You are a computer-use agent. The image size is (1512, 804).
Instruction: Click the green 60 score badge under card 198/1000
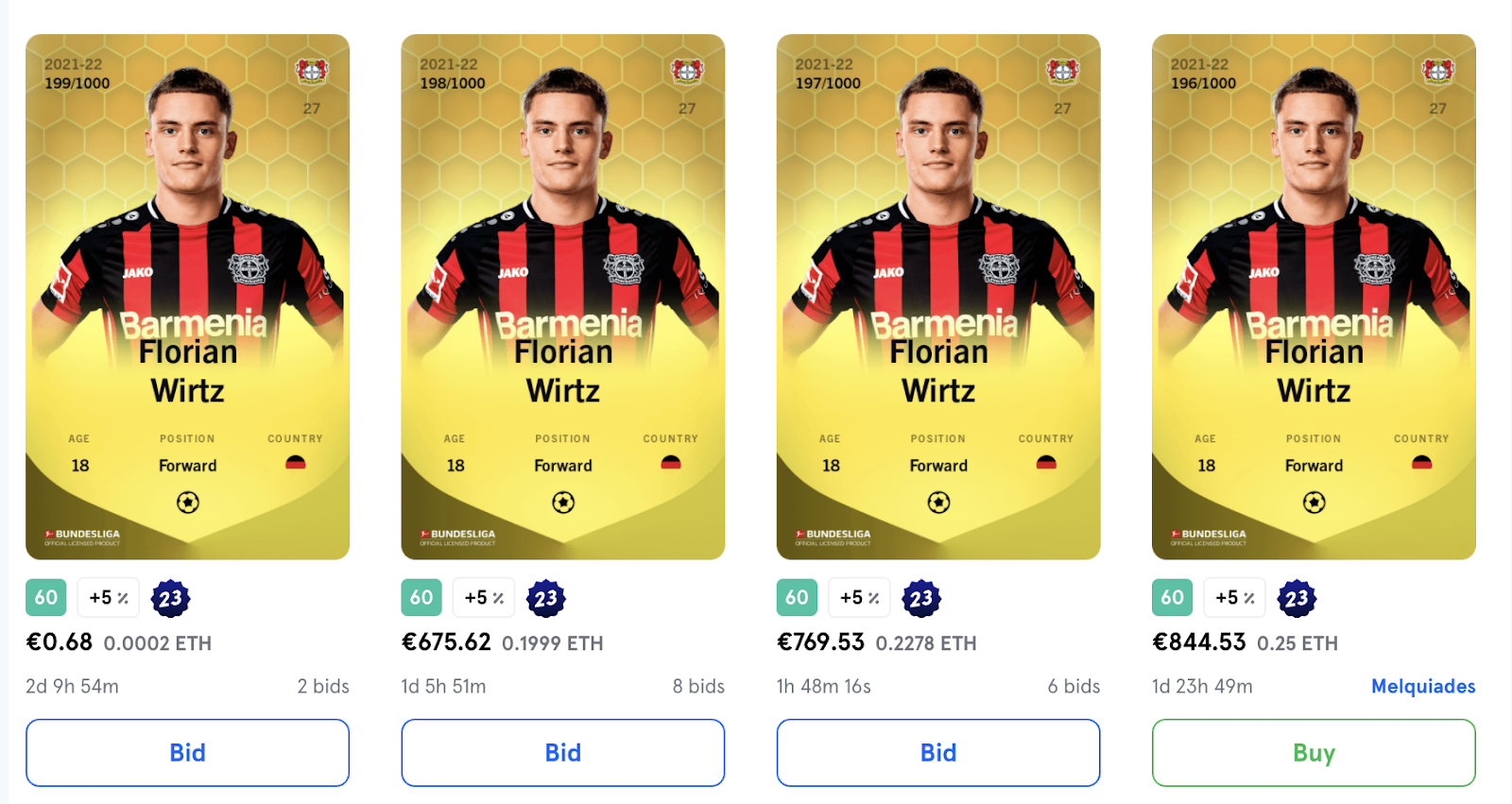(x=421, y=597)
